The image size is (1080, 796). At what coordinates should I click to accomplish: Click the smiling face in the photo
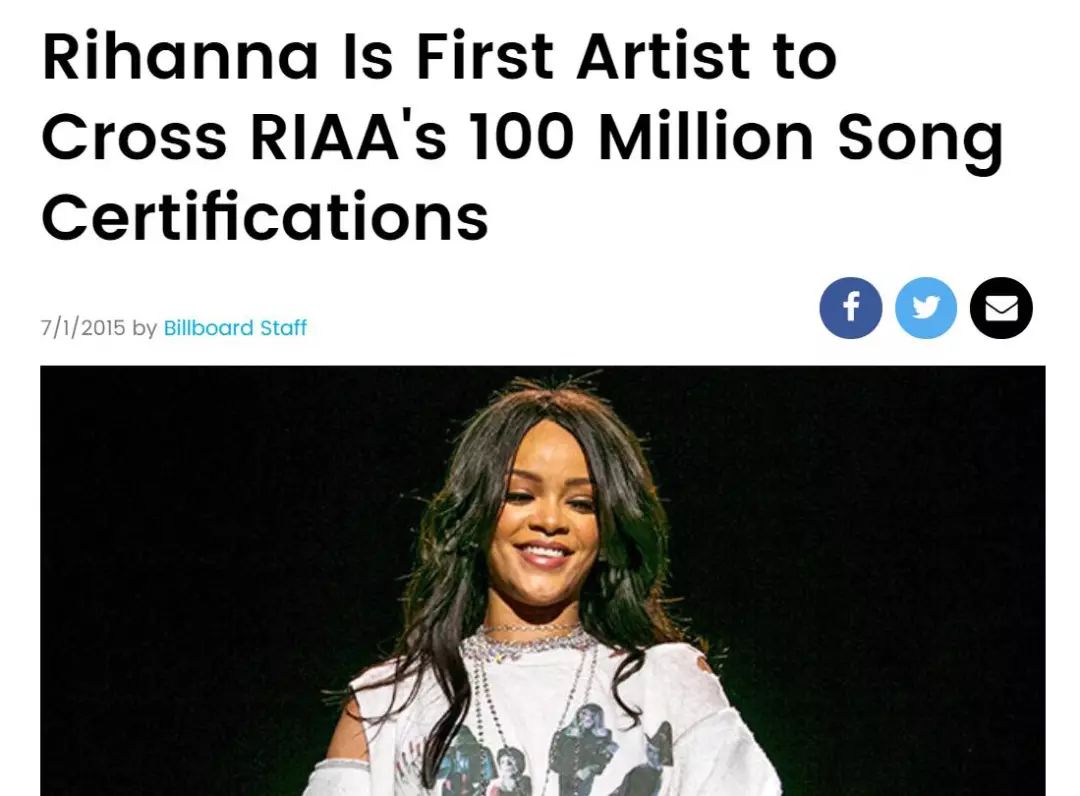tap(544, 520)
